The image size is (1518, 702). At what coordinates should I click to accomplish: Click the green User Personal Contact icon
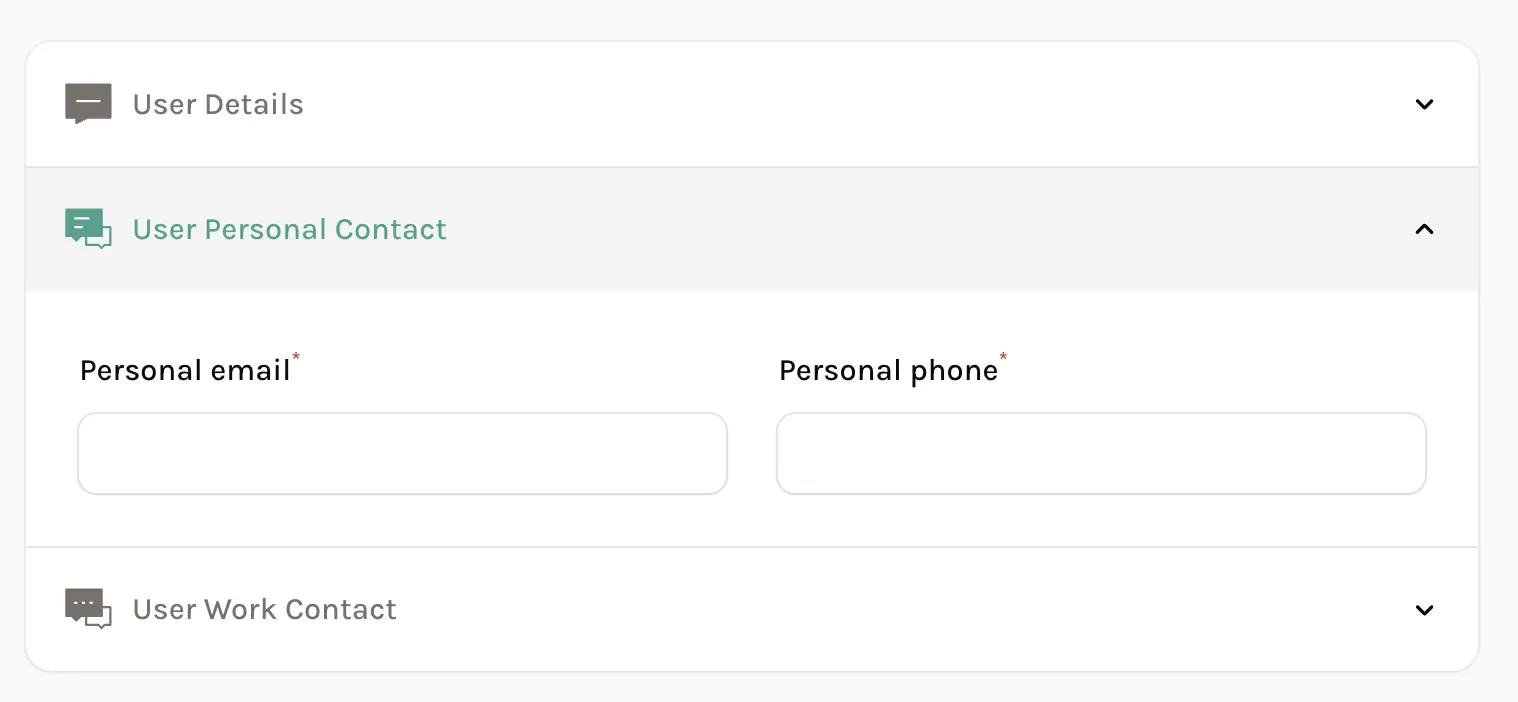[x=88, y=229]
